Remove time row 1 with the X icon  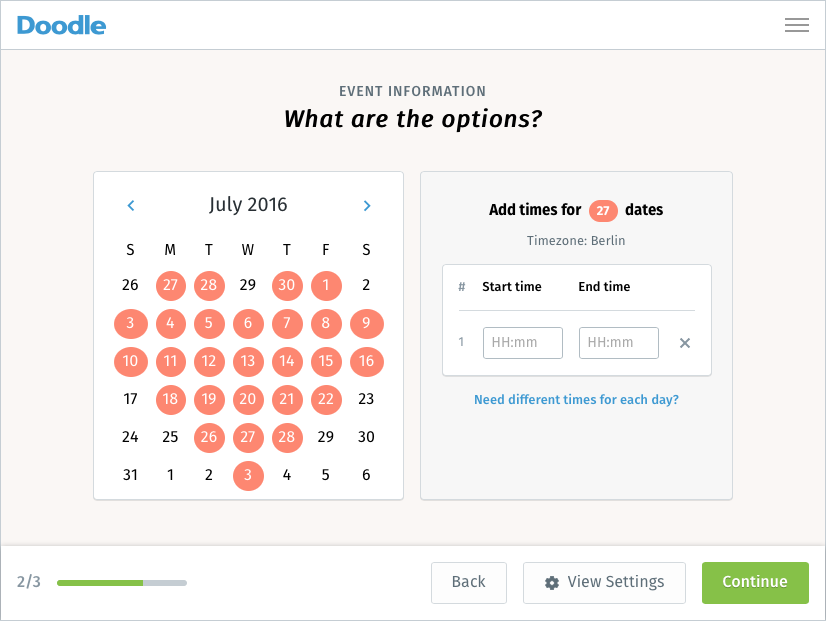point(685,343)
